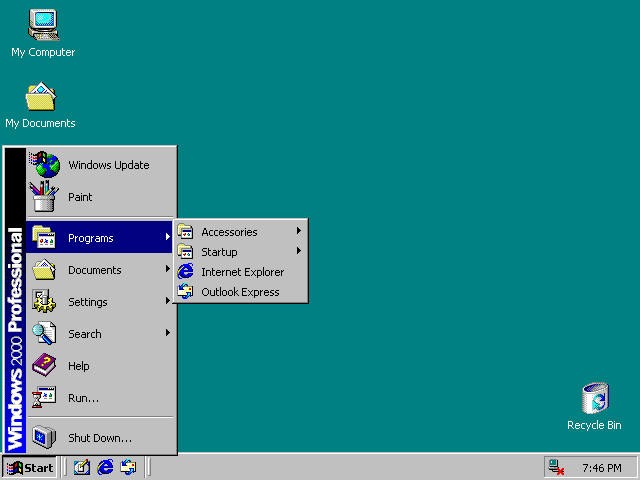640x480 pixels.
Task: Choose Run... from the Start menu
Action: (100, 398)
